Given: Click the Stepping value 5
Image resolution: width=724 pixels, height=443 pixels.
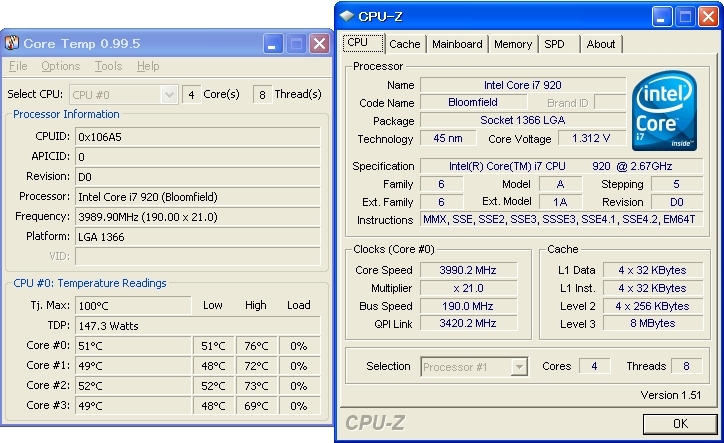Looking at the screenshot, I should [677, 184].
